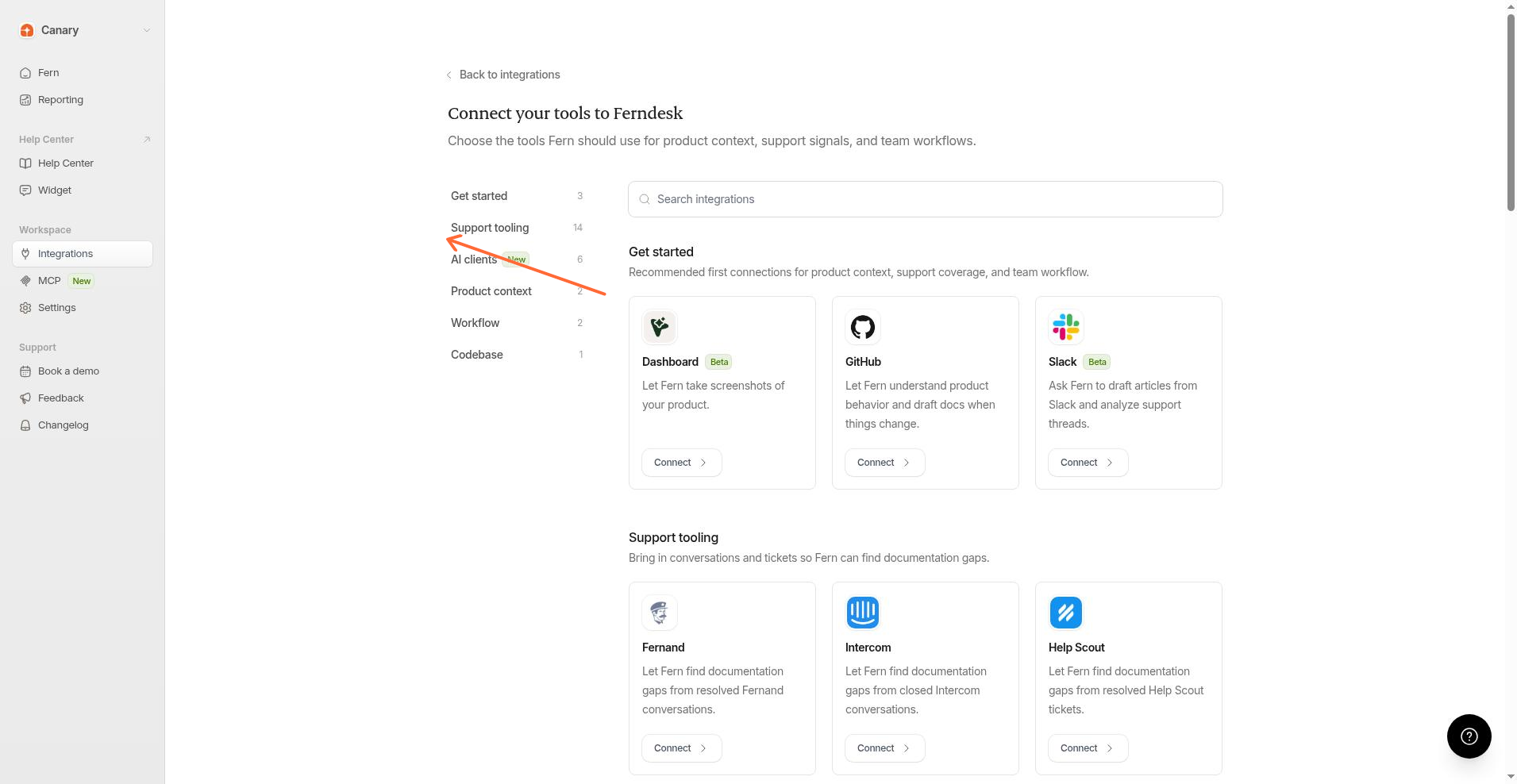Click the Fernand logo
This screenshot has width=1517, height=784.
click(x=660, y=613)
